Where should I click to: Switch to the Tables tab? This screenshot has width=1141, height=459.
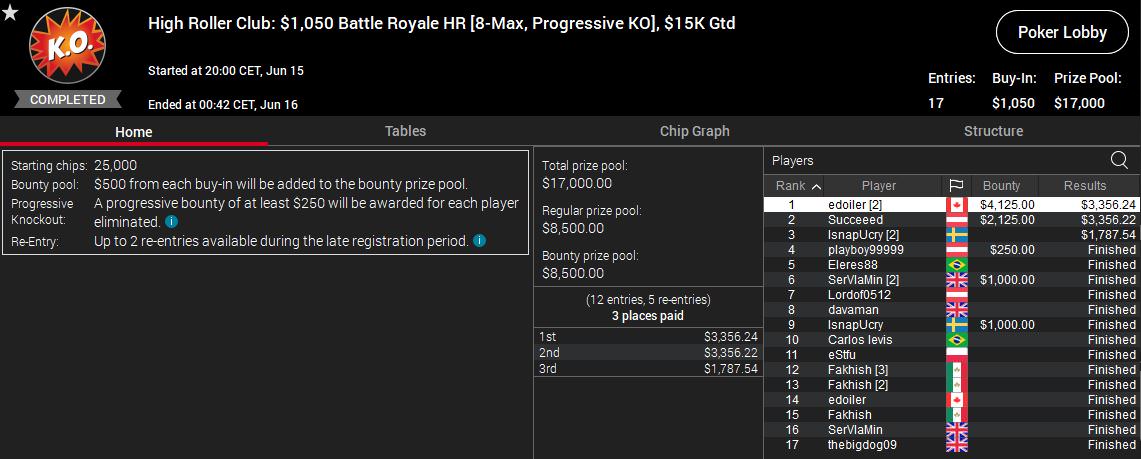coord(405,131)
